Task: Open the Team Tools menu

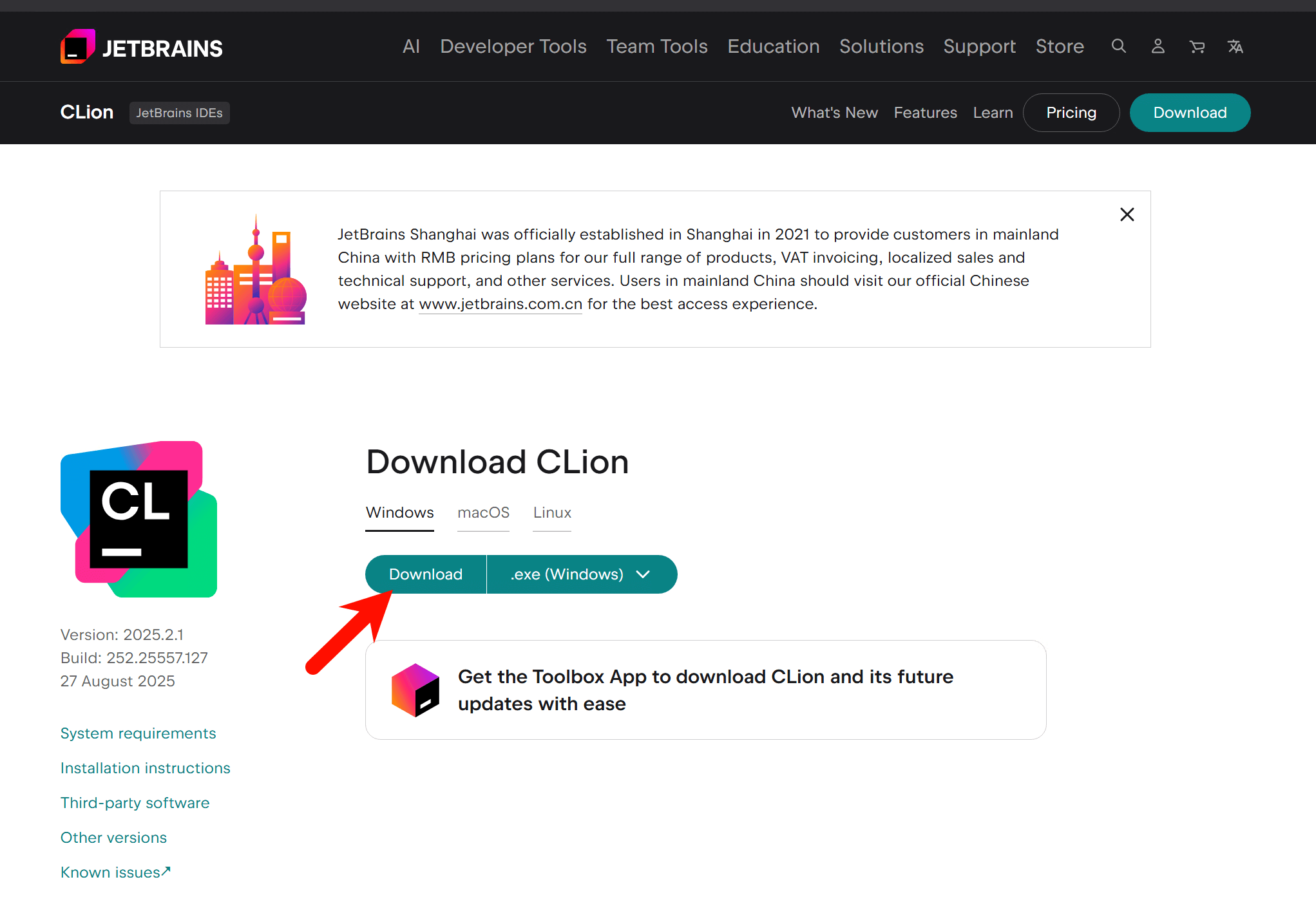Action: [x=656, y=46]
